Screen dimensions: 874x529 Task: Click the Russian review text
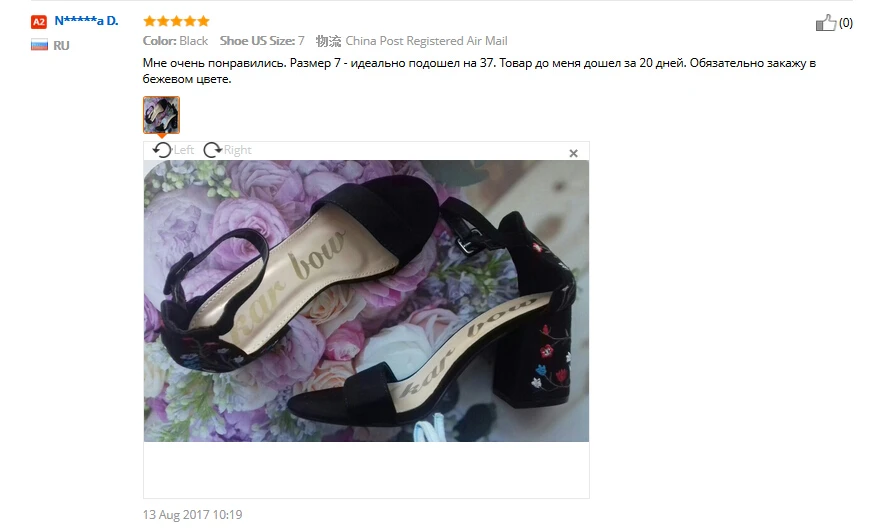click(x=479, y=71)
